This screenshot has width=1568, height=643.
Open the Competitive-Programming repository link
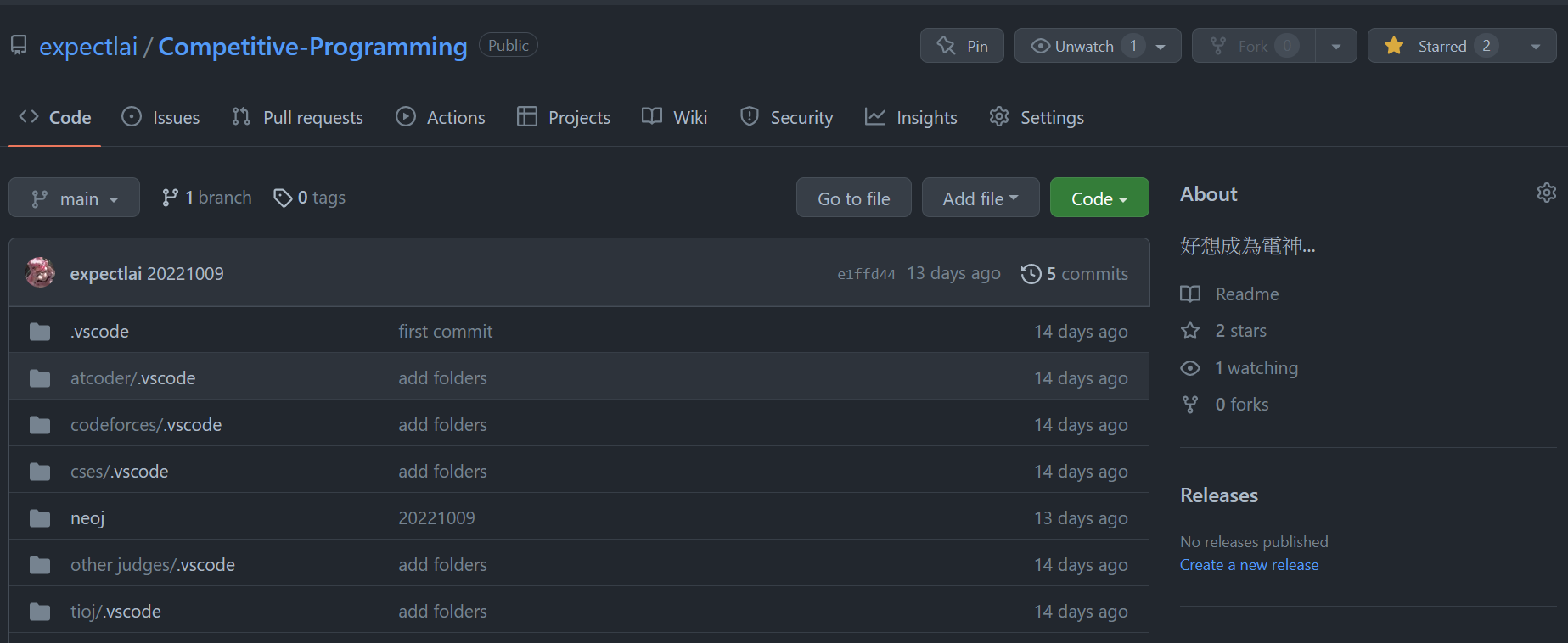pyautogui.click(x=312, y=47)
